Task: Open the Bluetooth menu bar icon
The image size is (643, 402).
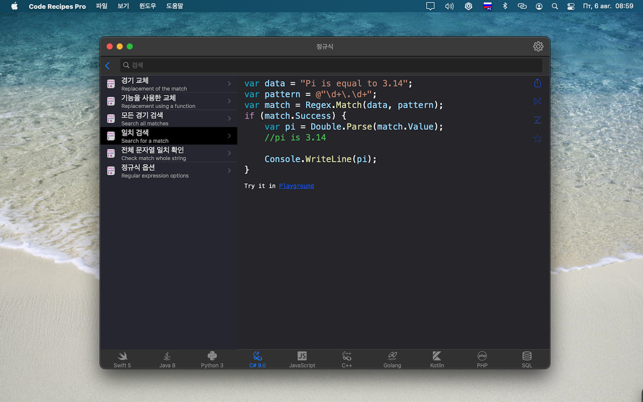Action: (x=505, y=6)
